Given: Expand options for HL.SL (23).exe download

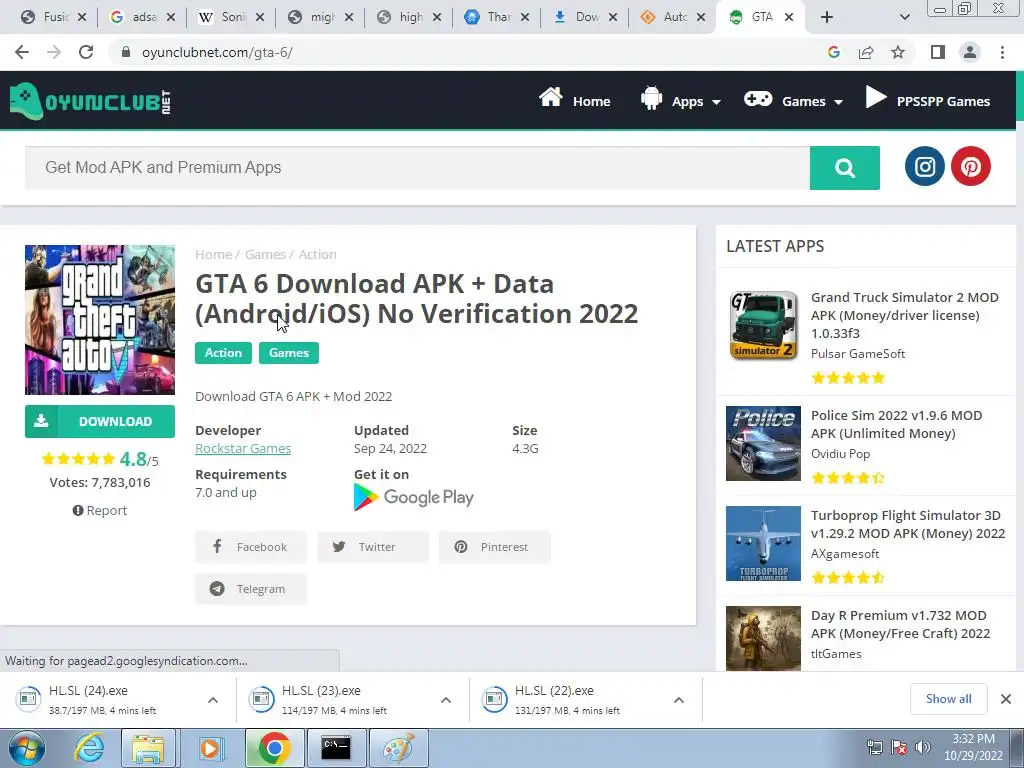Looking at the screenshot, I should pyautogui.click(x=446, y=699).
